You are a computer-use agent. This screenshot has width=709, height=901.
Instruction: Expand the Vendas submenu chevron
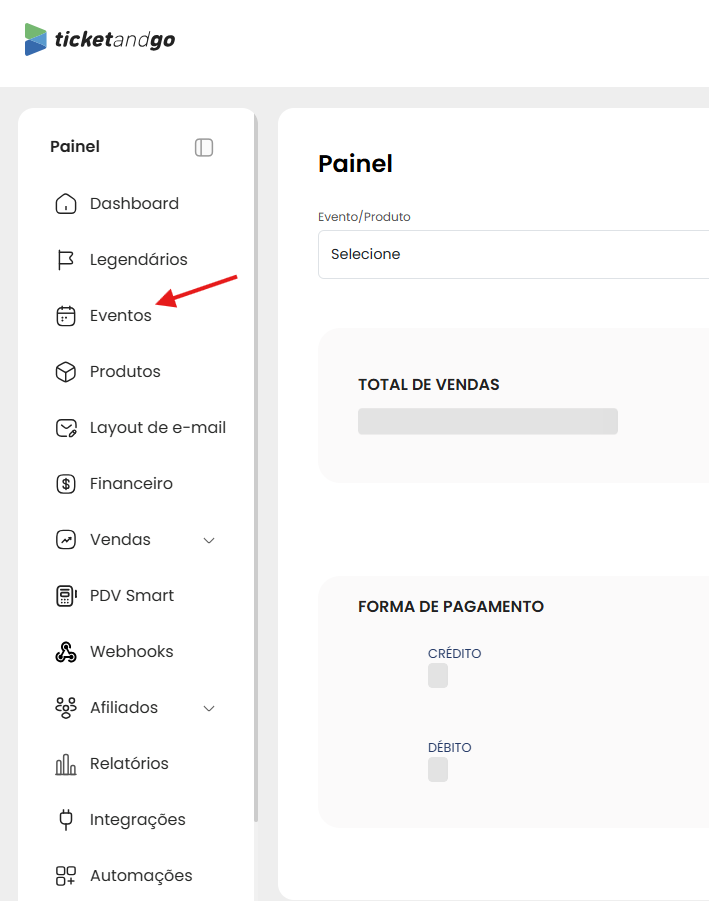209,540
